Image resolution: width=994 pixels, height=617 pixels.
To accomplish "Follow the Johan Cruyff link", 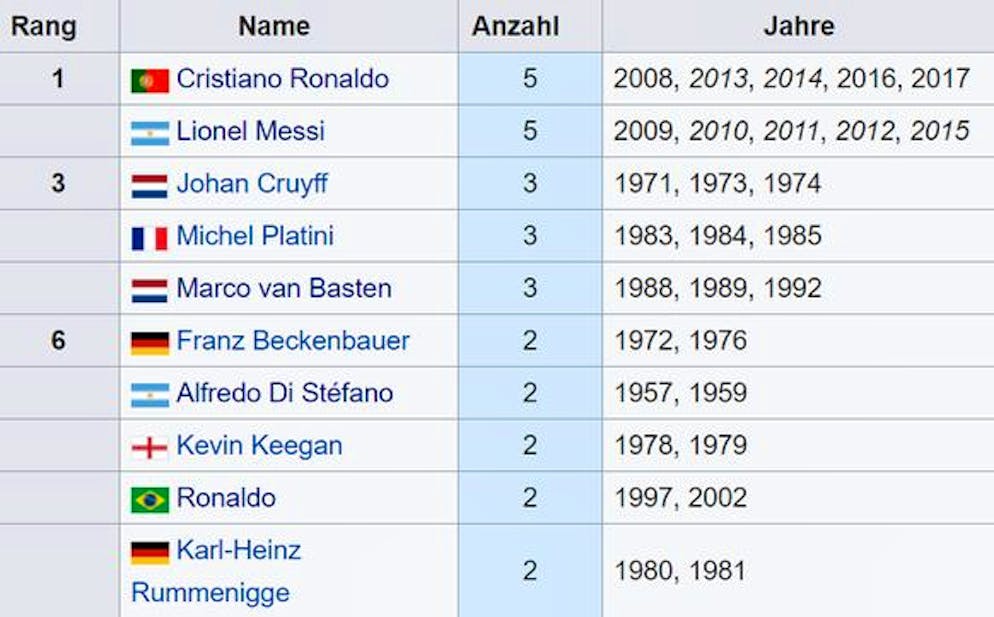I will click(x=252, y=184).
